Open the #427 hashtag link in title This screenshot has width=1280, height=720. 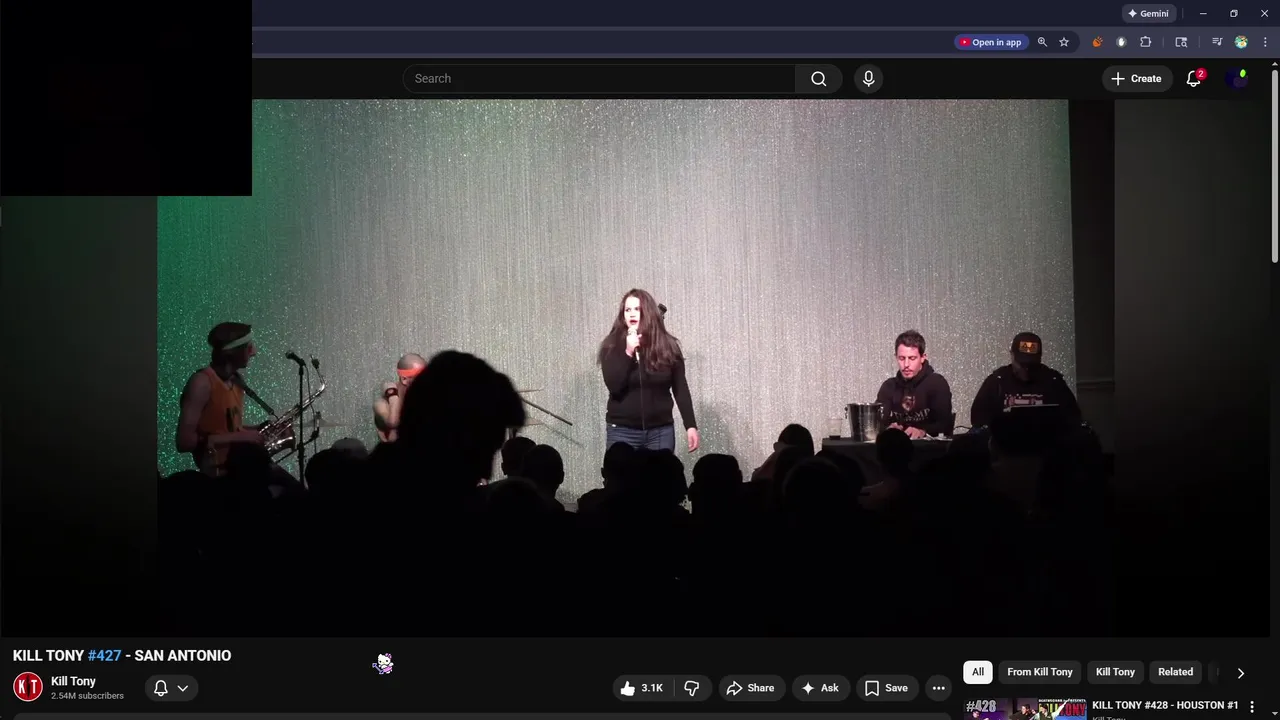tap(104, 655)
